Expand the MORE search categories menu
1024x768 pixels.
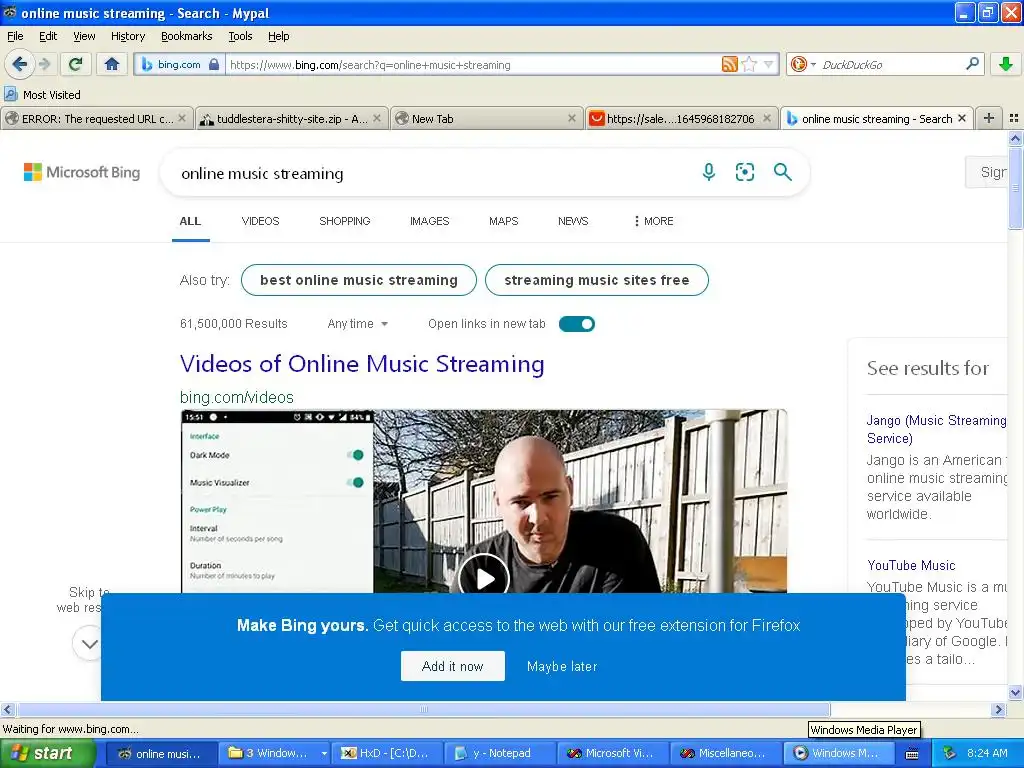(653, 221)
